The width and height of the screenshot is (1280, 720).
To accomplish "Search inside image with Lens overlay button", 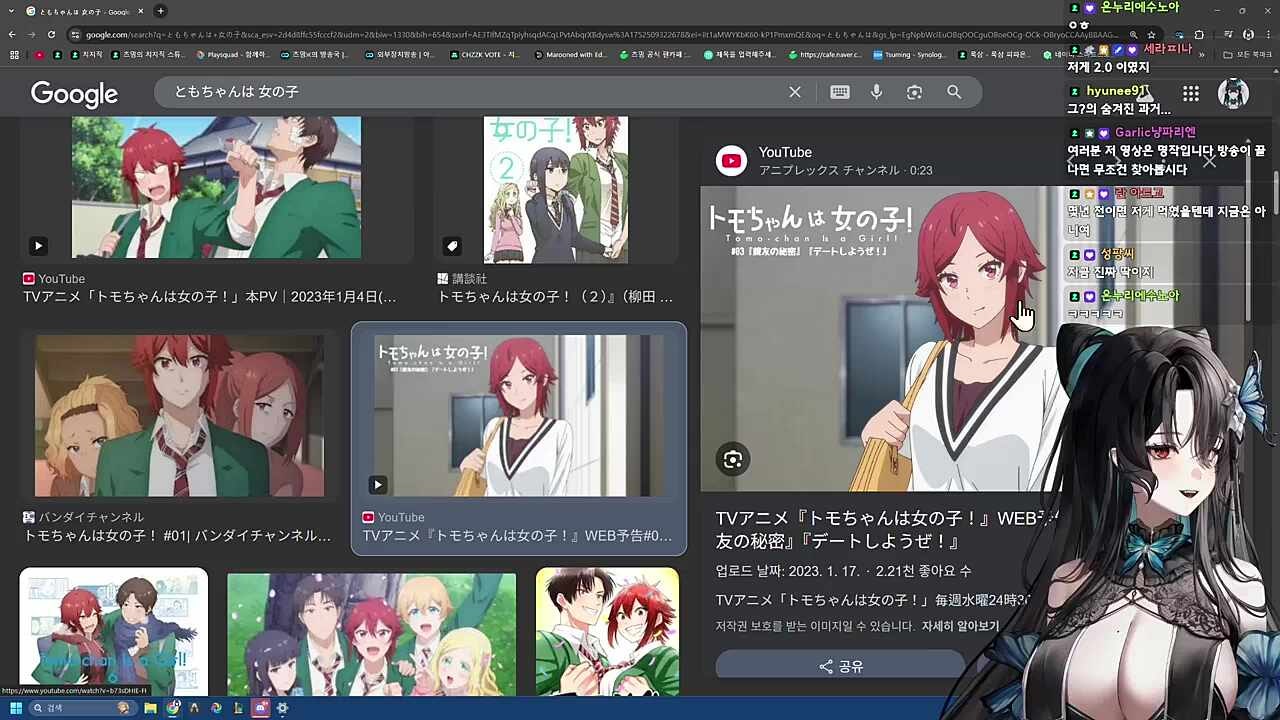I will tap(733, 459).
